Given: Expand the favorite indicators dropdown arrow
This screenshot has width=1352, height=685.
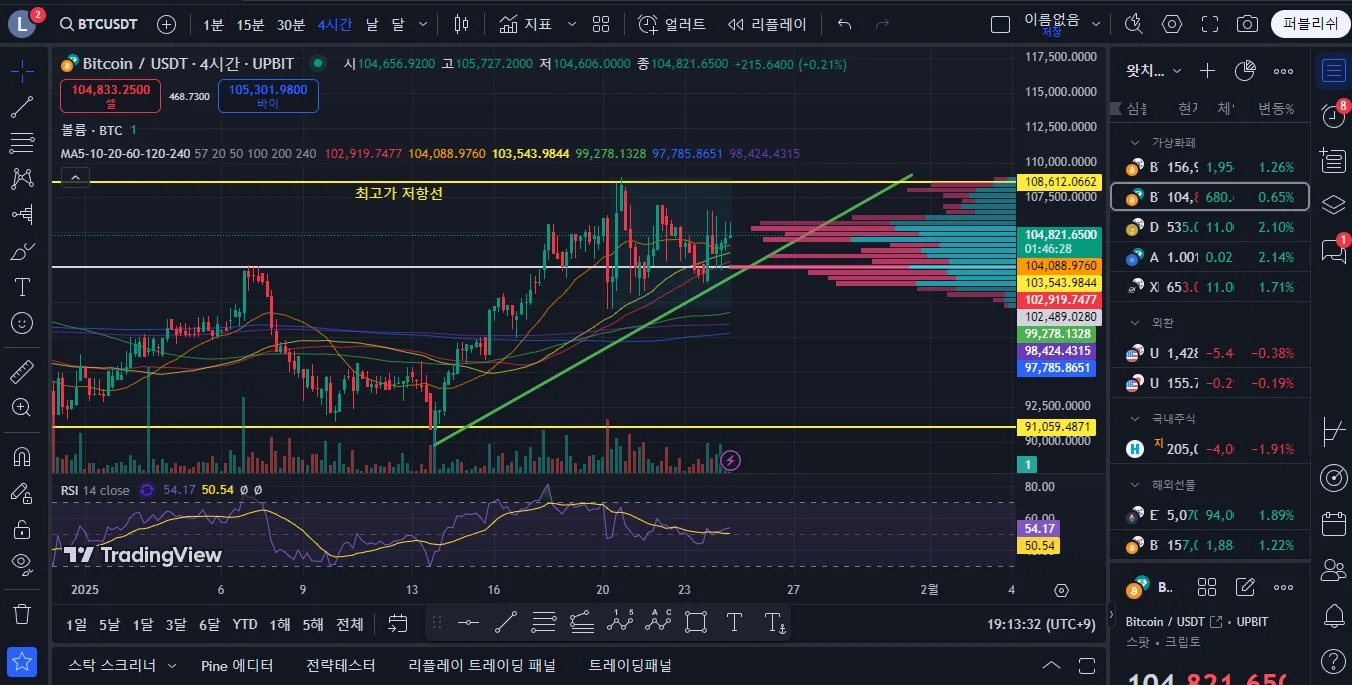Looking at the screenshot, I should point(571,24).
